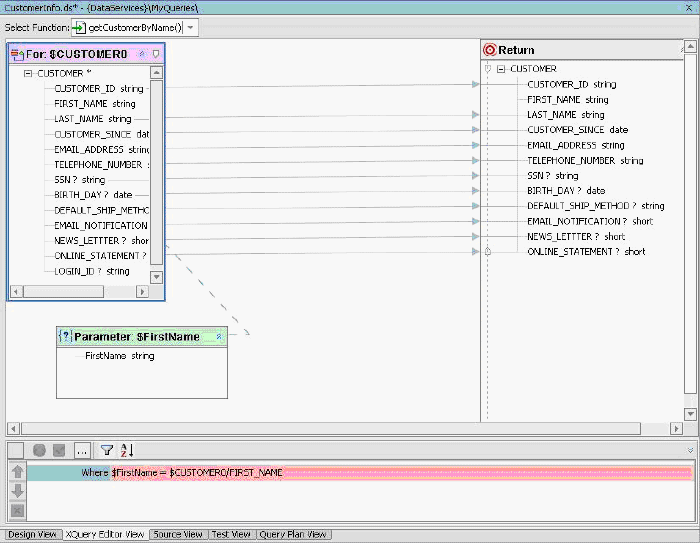700x543 pixels.
Task: Click the canvas horizontal scrollbar thumb
Action: (x=331, y=429)
